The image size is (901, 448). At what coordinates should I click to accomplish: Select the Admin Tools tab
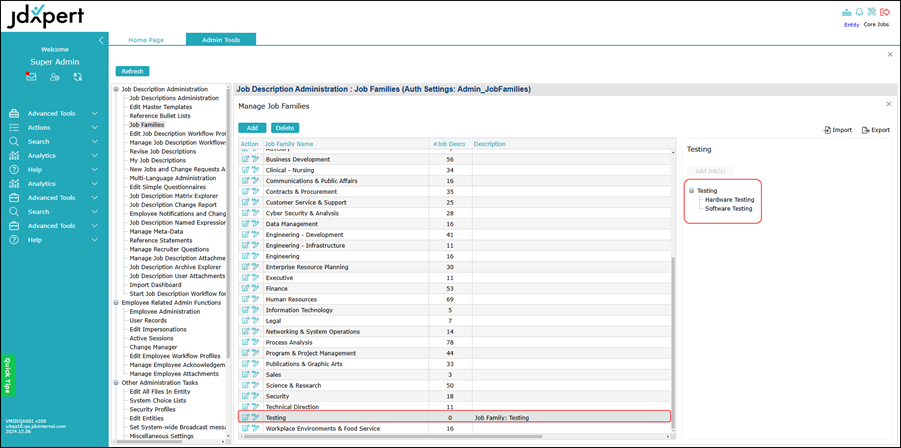coord(220,40)
